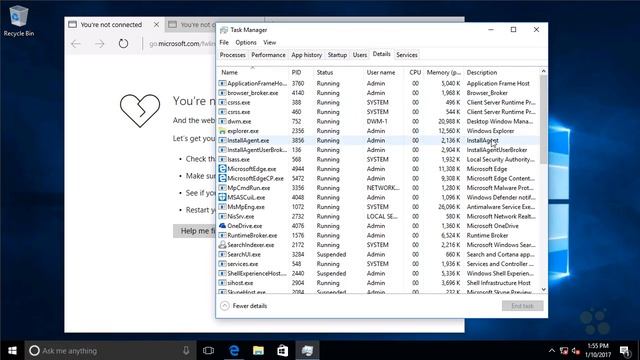Select the SearchIndexer.exe icon

coord(222,245)
